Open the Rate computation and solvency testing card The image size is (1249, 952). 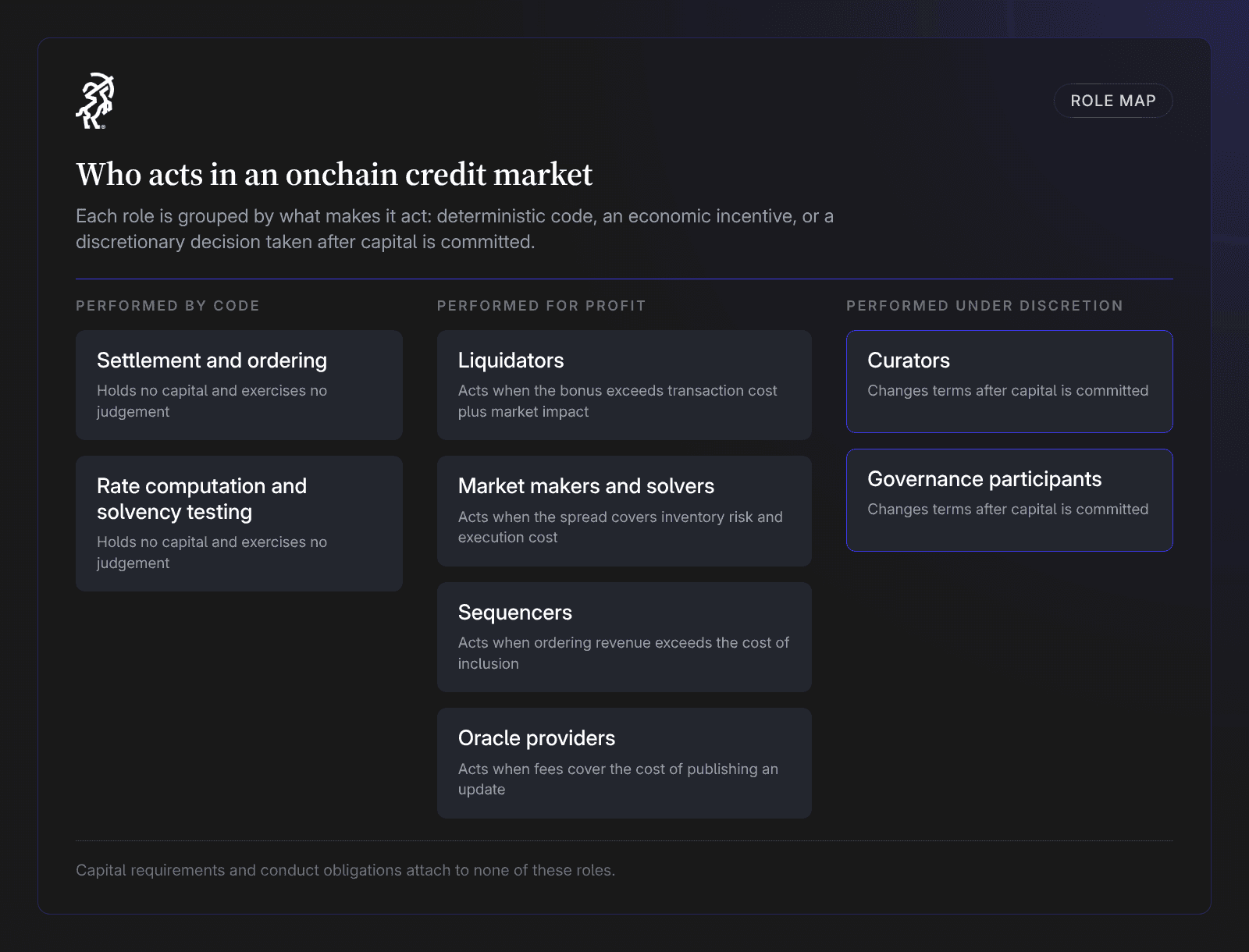[x=239, y=524]
